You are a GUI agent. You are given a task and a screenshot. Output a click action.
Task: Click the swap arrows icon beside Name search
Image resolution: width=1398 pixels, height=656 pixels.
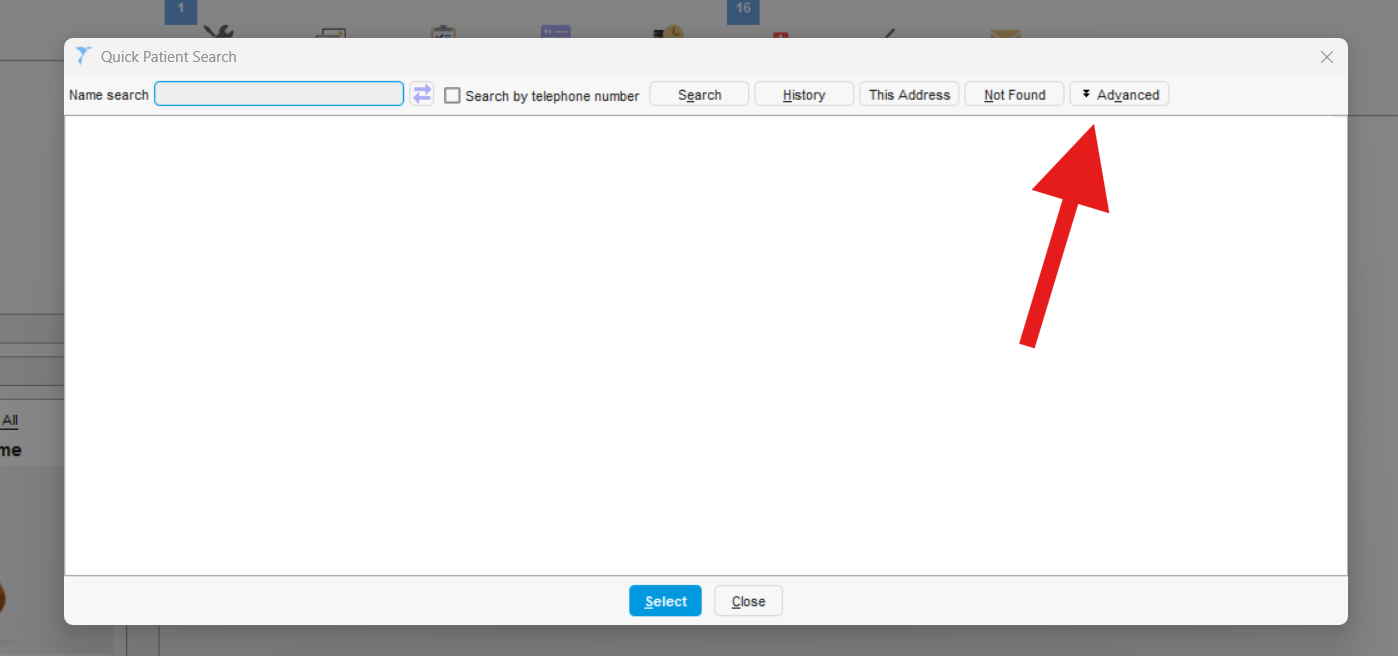click(x=422, y=94)
